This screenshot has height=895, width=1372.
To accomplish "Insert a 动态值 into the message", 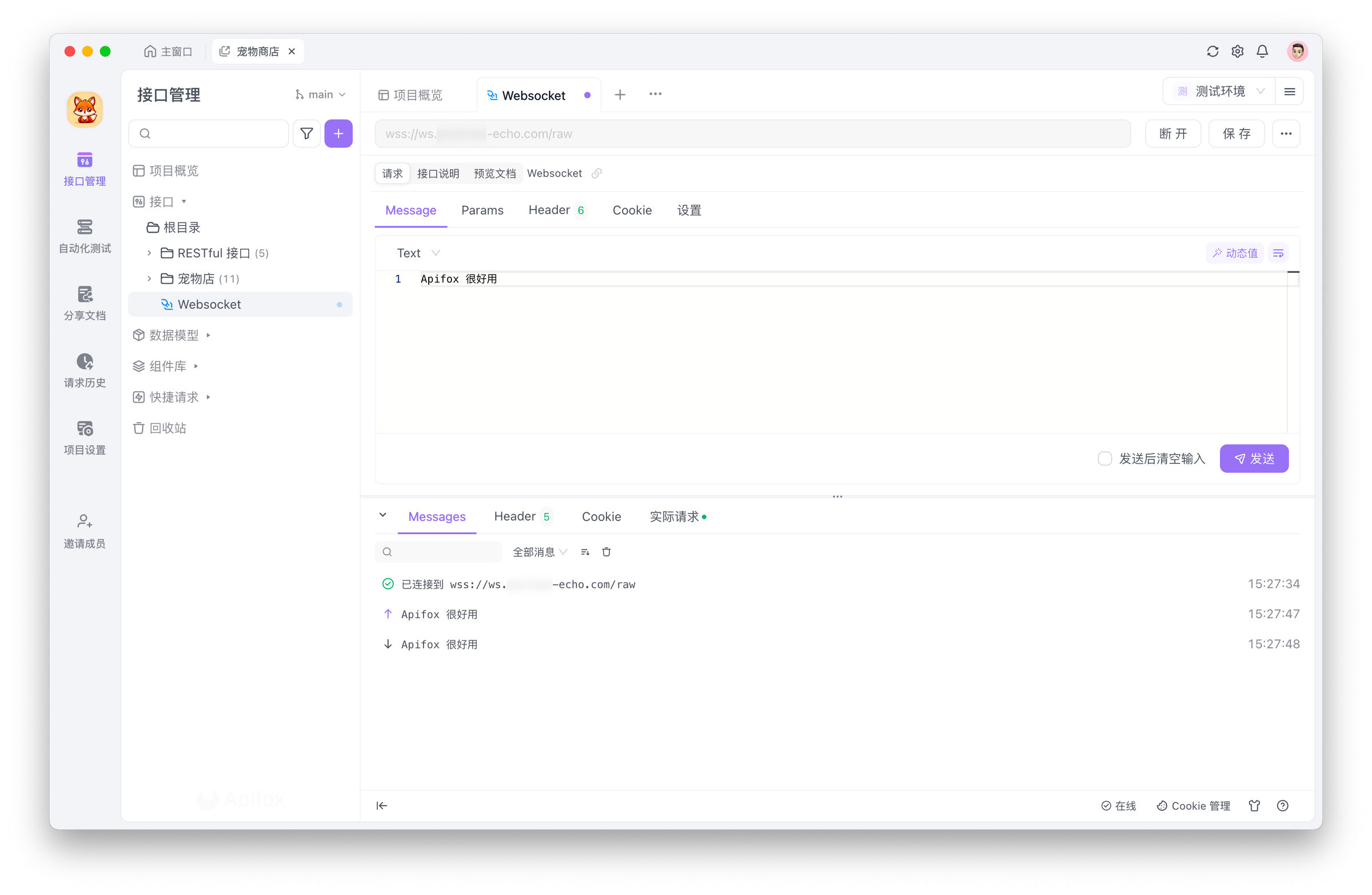I will 1234,253.
